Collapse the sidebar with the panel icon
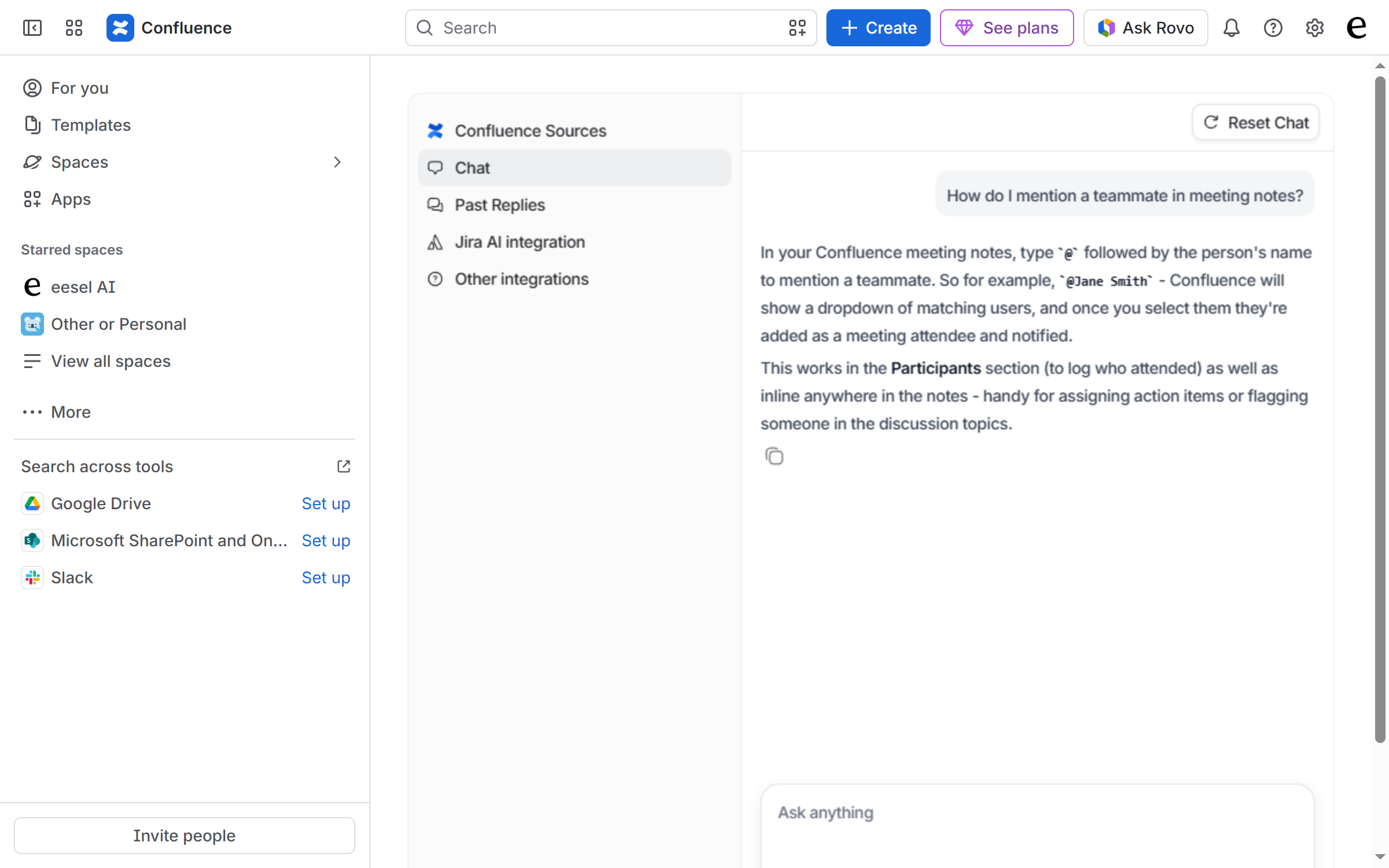The image size is (1389, 868). coord(32,28)
